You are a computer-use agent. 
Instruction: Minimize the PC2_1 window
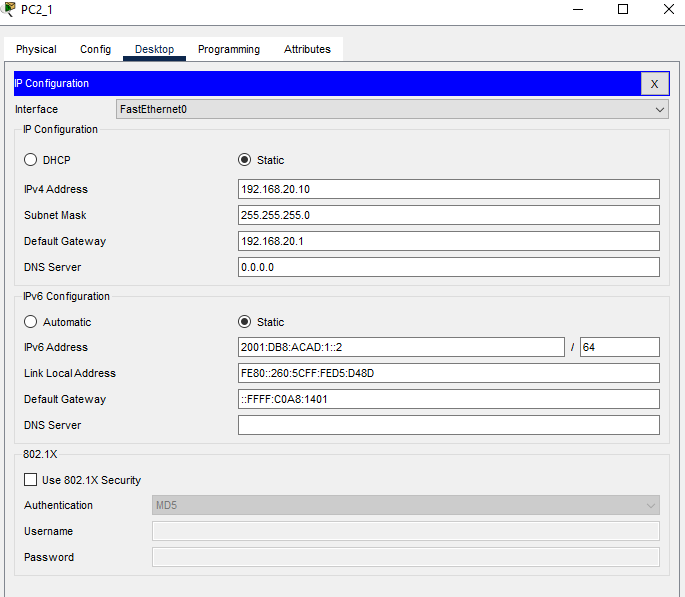(578, 9)
